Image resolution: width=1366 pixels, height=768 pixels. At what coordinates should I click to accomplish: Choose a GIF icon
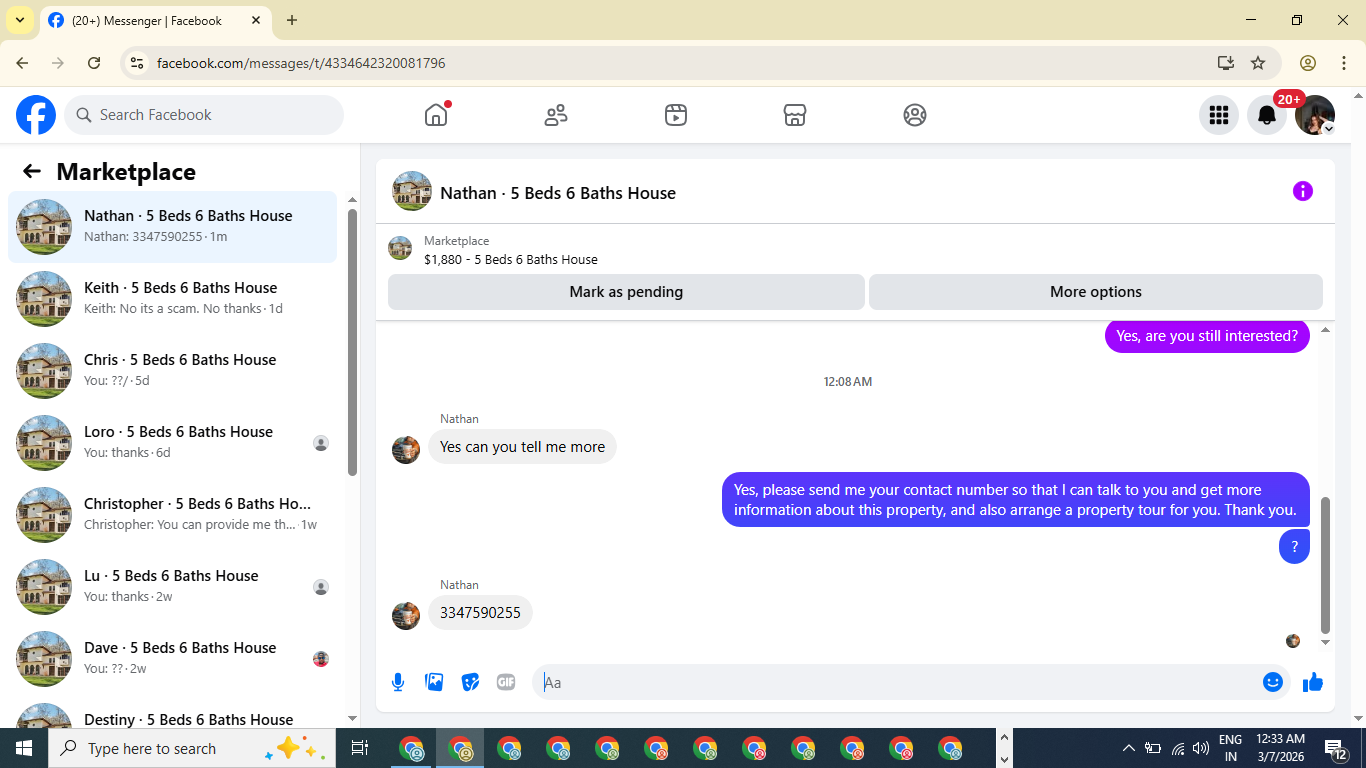506,682
